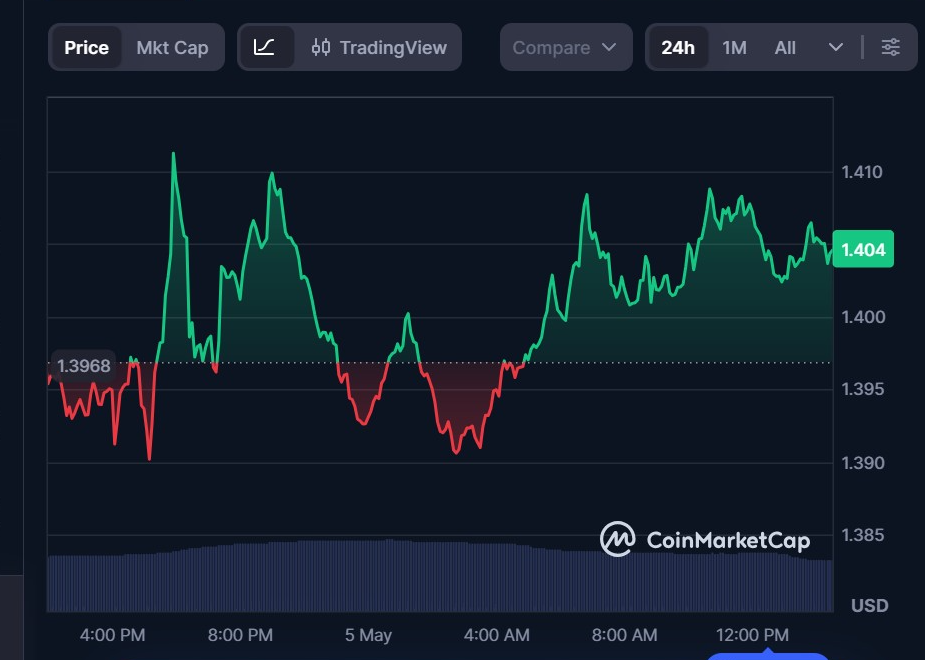Image resolution: width=925 pixels, height=660 pixels.
Task: Expand more time range options chevron
Action: pyautogui.click(x=836, y=47)
